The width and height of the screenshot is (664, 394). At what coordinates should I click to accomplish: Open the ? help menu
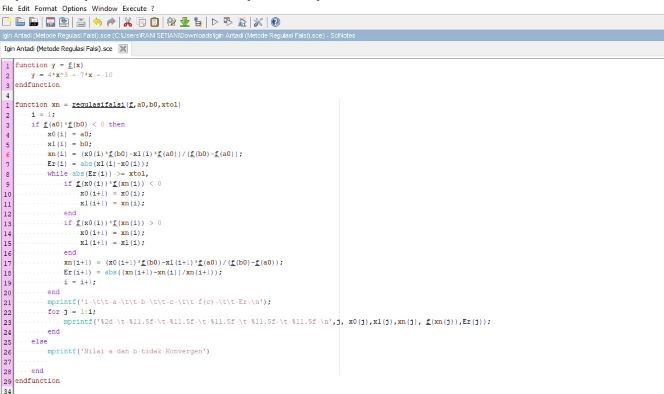coord(153,8)
